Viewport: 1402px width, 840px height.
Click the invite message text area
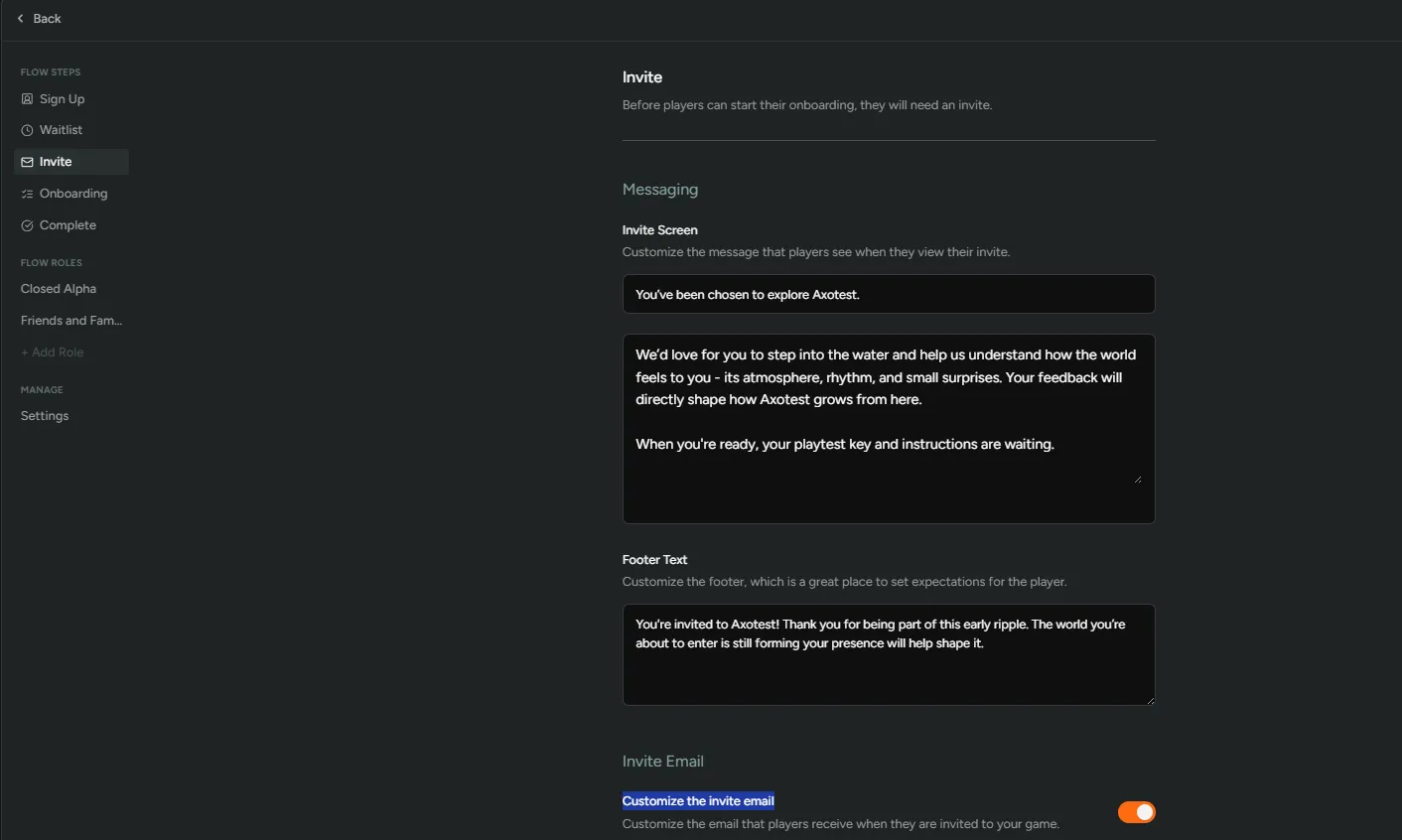point(888,427)
